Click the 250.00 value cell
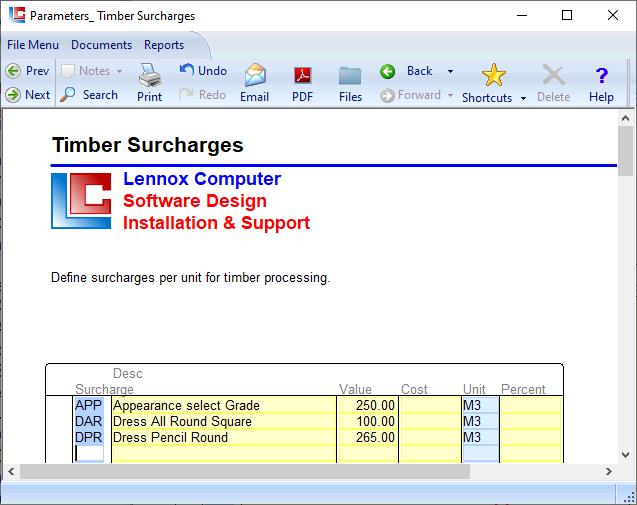This screenshot has width=637, height=505. click(368, 405)
